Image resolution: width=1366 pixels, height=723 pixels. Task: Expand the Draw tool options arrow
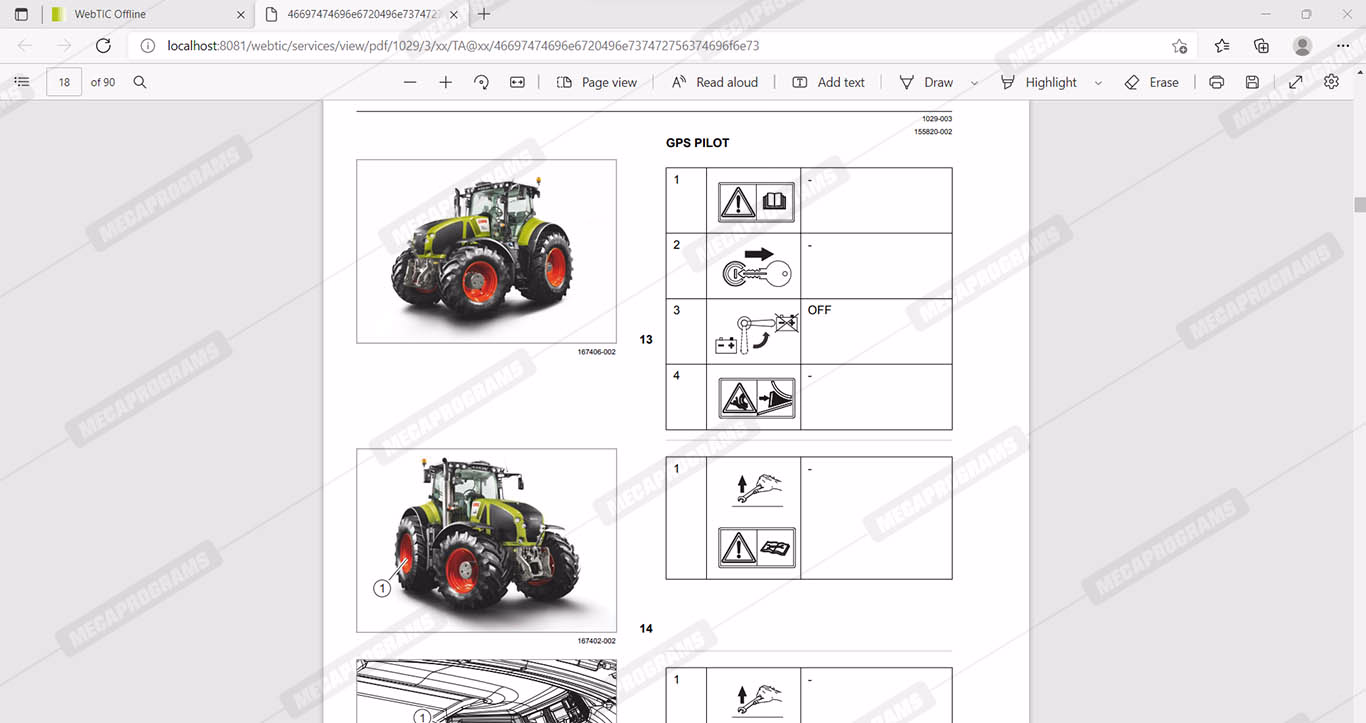tap(974, 83)
